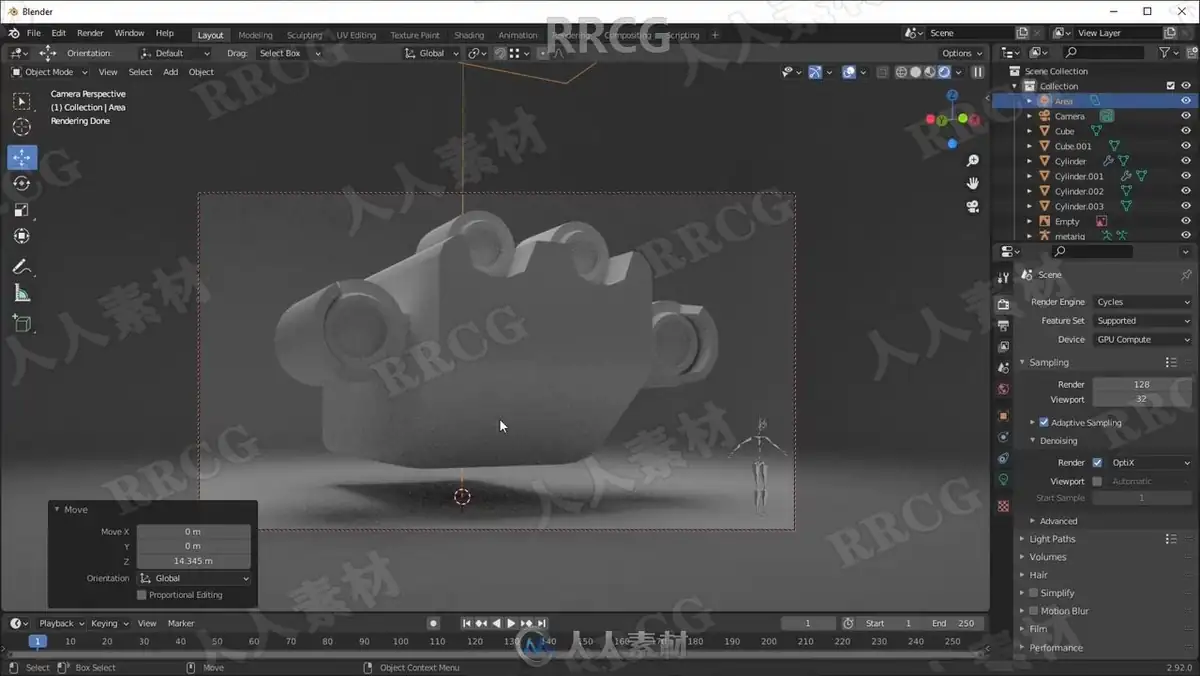The height and width of the screenshot is (676, 1200).
Task: Open the timeline Marker menu
Action: point(181,624)
